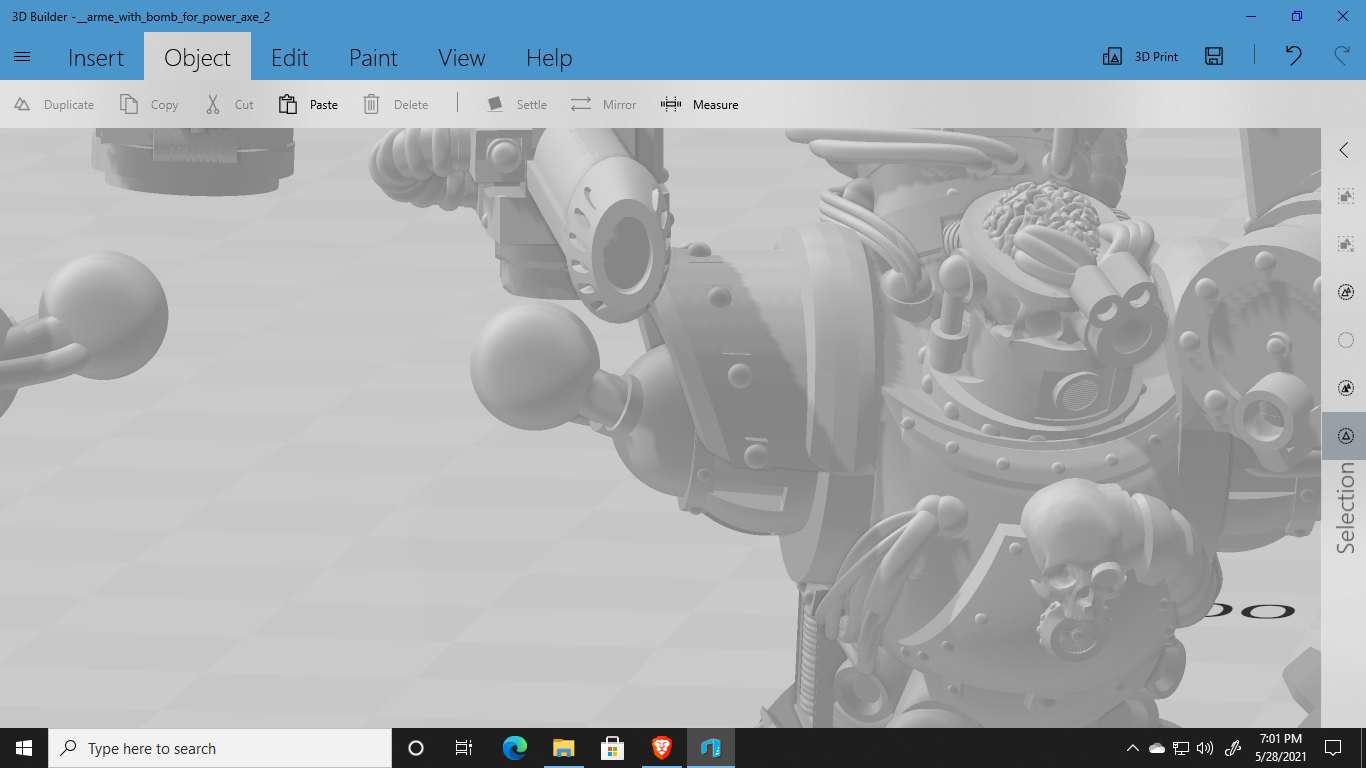This screenshot has width=1366, height=768.
Task: Open the Windows Ink pen tray icon
Action: 1233,748
